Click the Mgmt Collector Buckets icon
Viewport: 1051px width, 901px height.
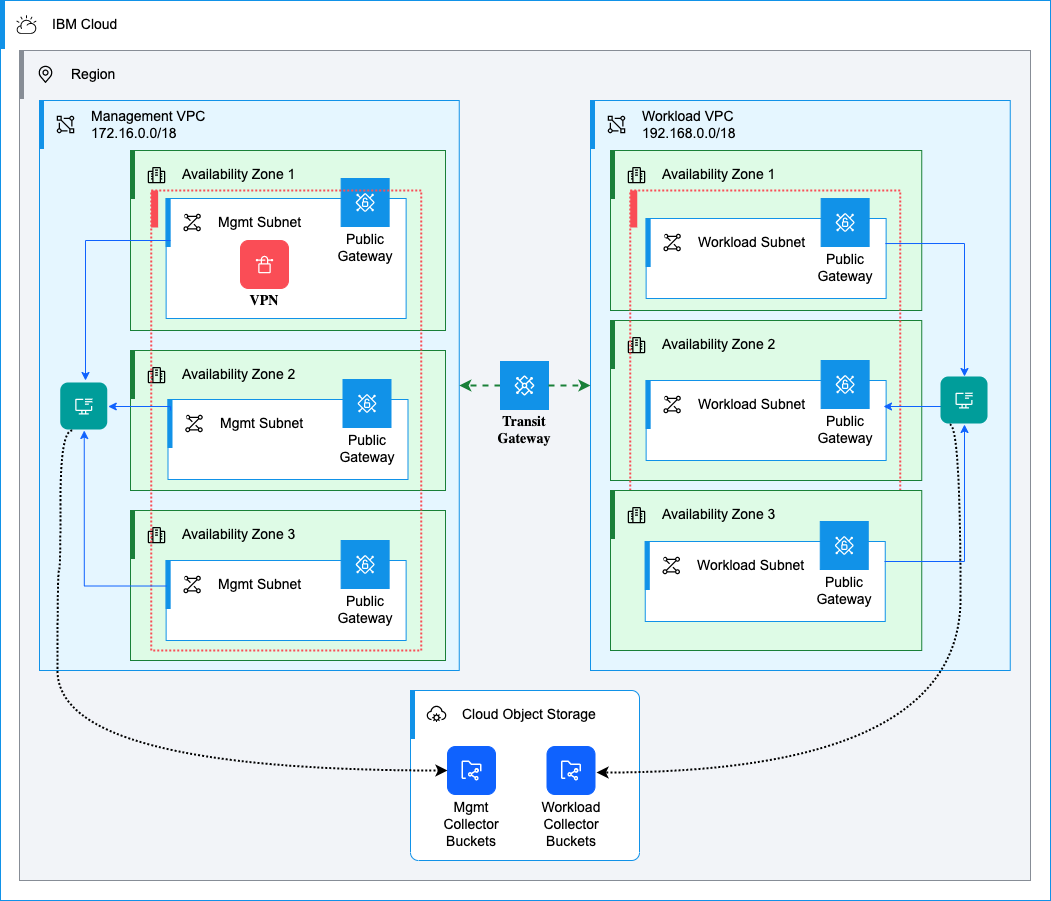(471, 770)
